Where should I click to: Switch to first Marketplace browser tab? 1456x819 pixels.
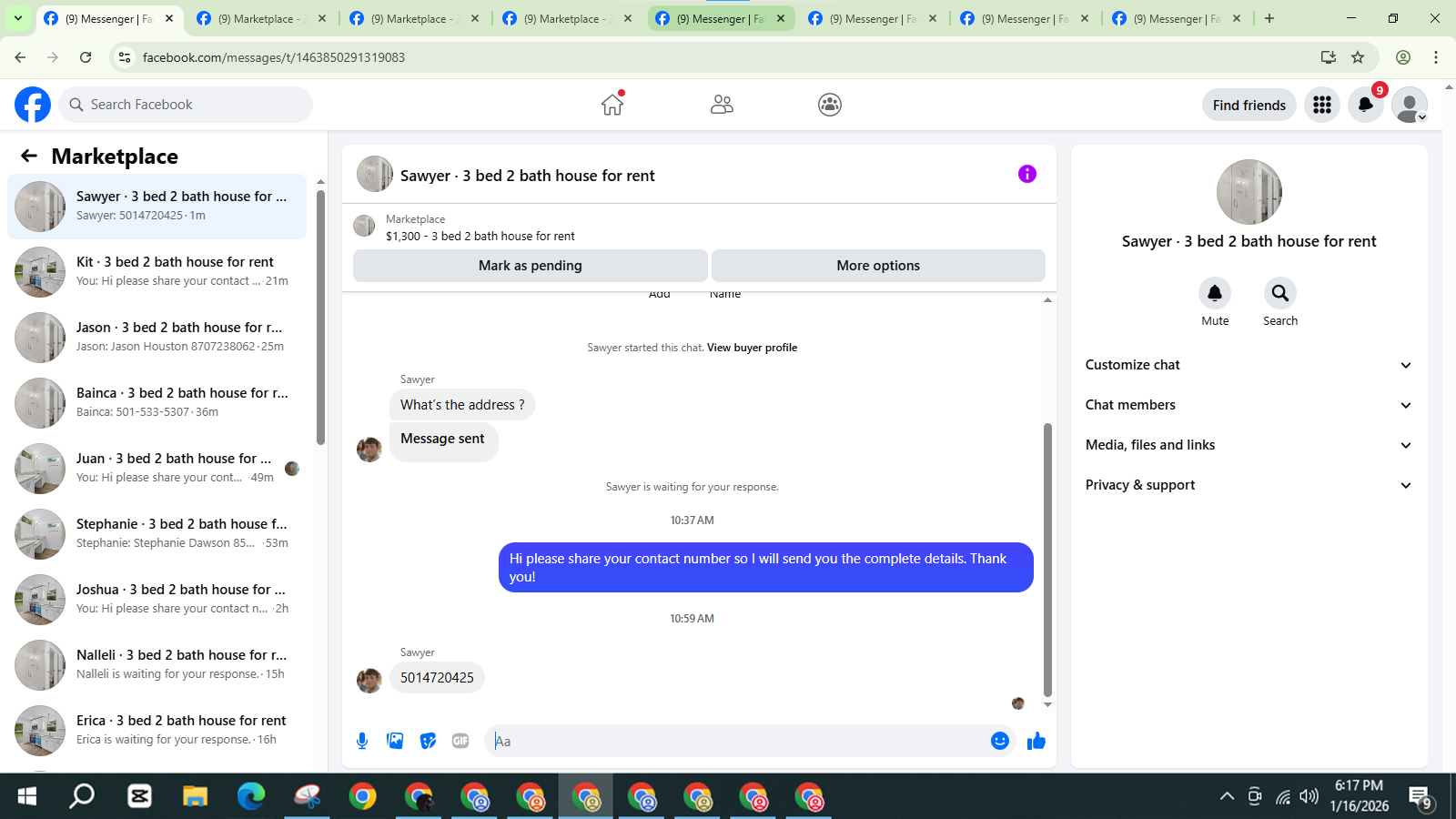point(262,18)
